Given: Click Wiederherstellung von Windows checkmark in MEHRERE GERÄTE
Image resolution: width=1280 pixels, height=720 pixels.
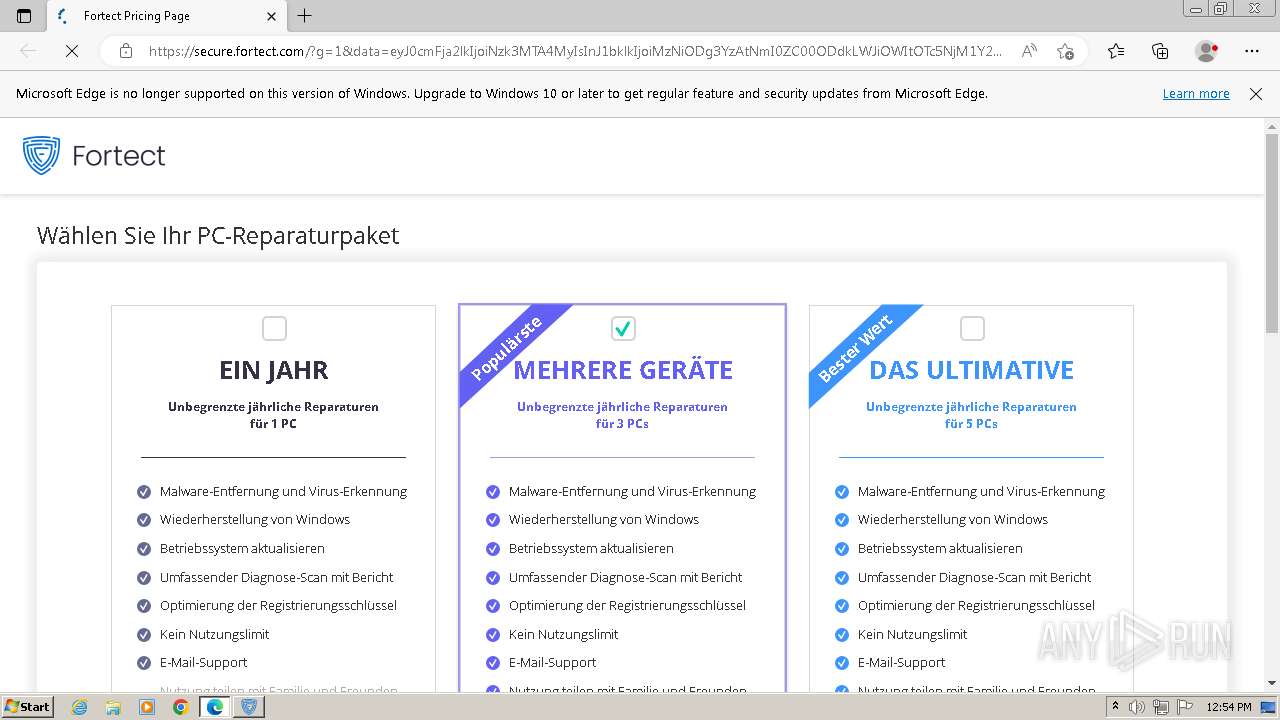Looking at the screenshot, I should (x=492, y=520).
